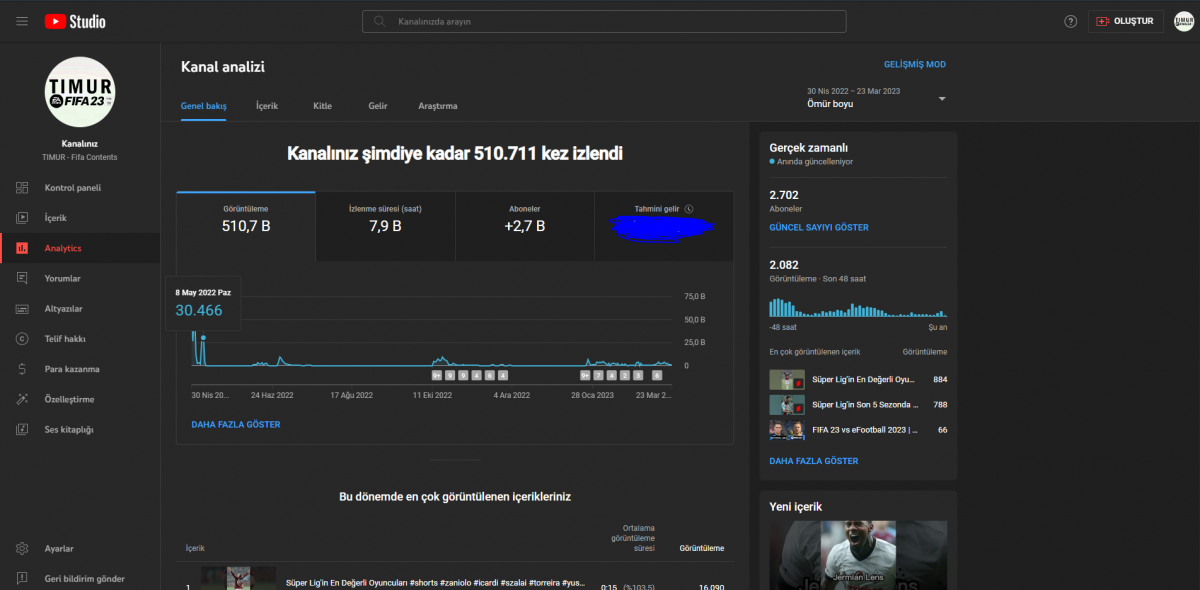Click the 788 view count in realtime list

coord(939,405)
